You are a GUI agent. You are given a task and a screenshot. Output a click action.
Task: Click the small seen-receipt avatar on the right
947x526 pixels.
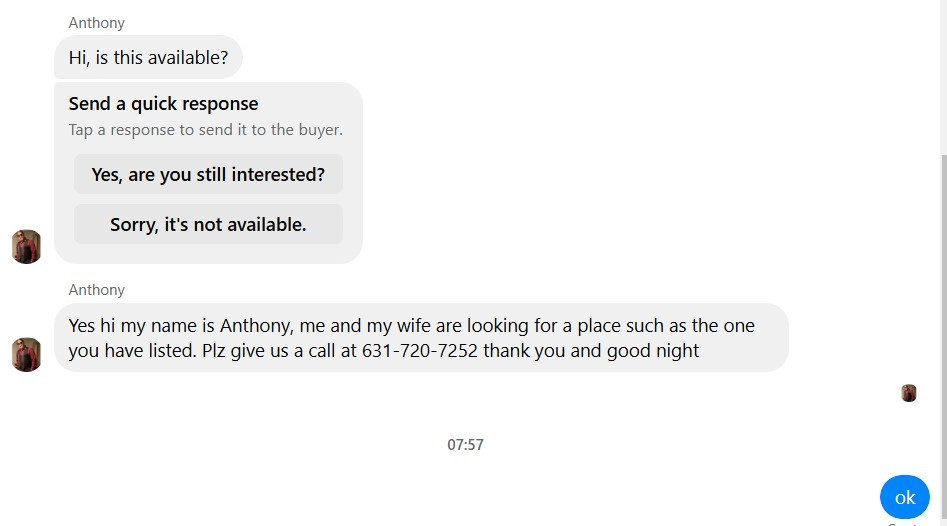click(x=908, y=393)
